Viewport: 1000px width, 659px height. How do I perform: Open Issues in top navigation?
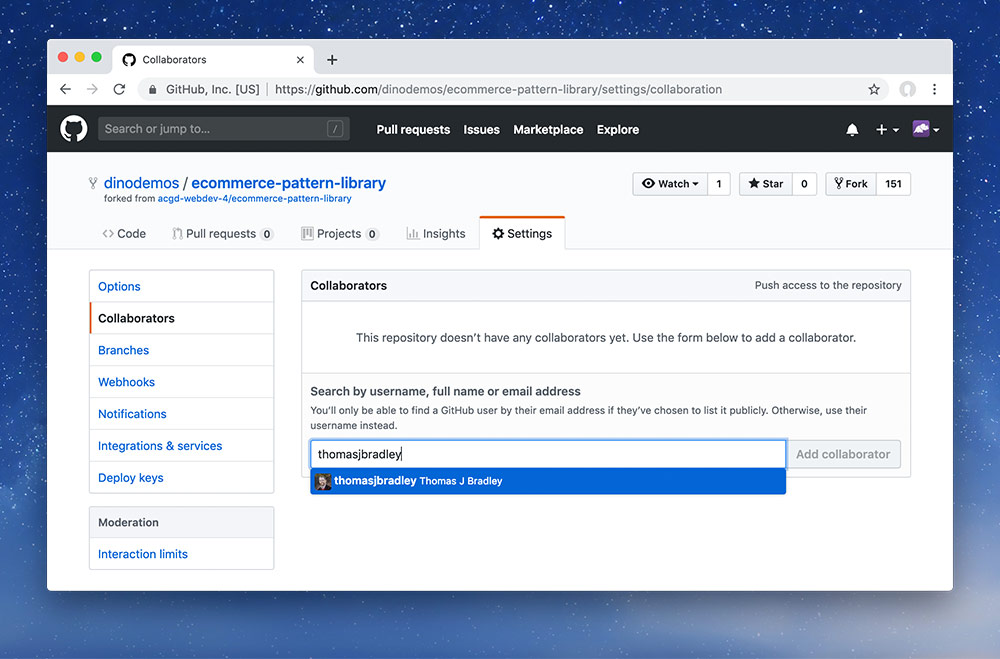[482, 130]
